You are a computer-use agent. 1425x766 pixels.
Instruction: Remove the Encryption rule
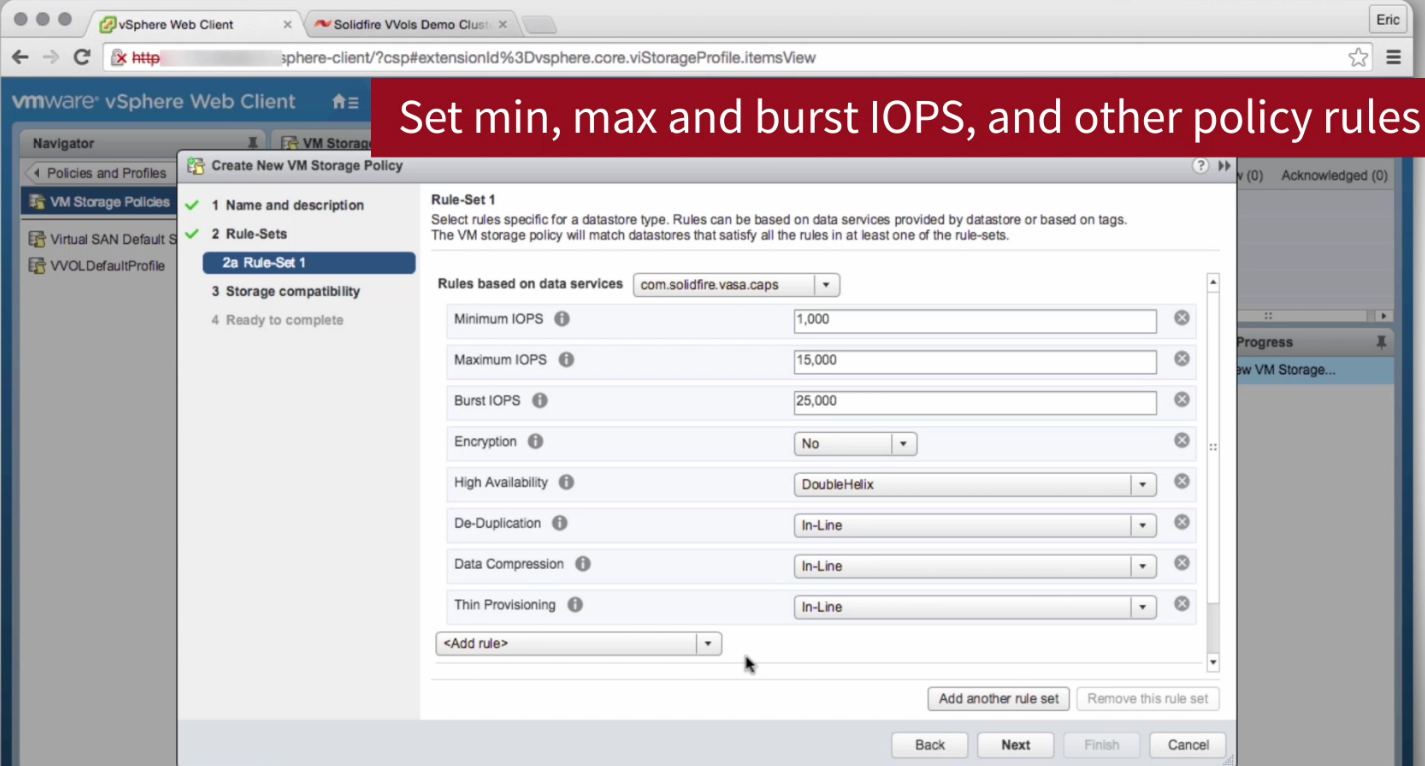[x=1181, y=441]
